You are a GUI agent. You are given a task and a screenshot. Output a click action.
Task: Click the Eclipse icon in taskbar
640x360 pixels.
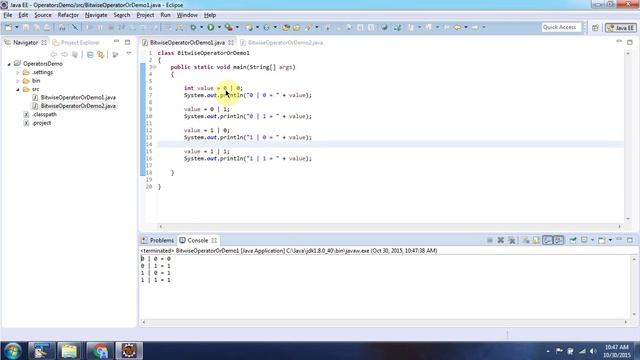(x=129, y=351)
